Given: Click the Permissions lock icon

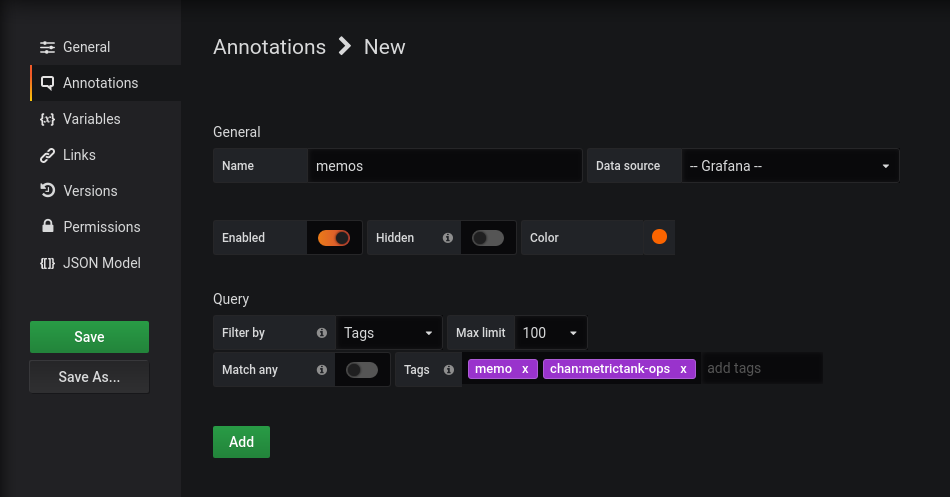Looking at the screenshot, I should [x=47, y=227].
